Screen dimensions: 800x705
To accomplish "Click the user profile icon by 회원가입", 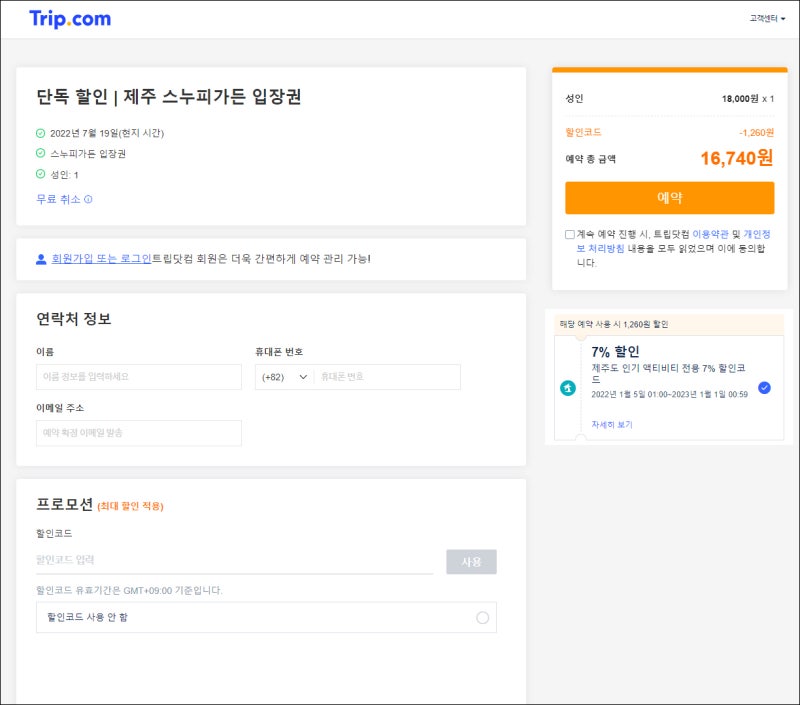I will (x=41, y=259).
